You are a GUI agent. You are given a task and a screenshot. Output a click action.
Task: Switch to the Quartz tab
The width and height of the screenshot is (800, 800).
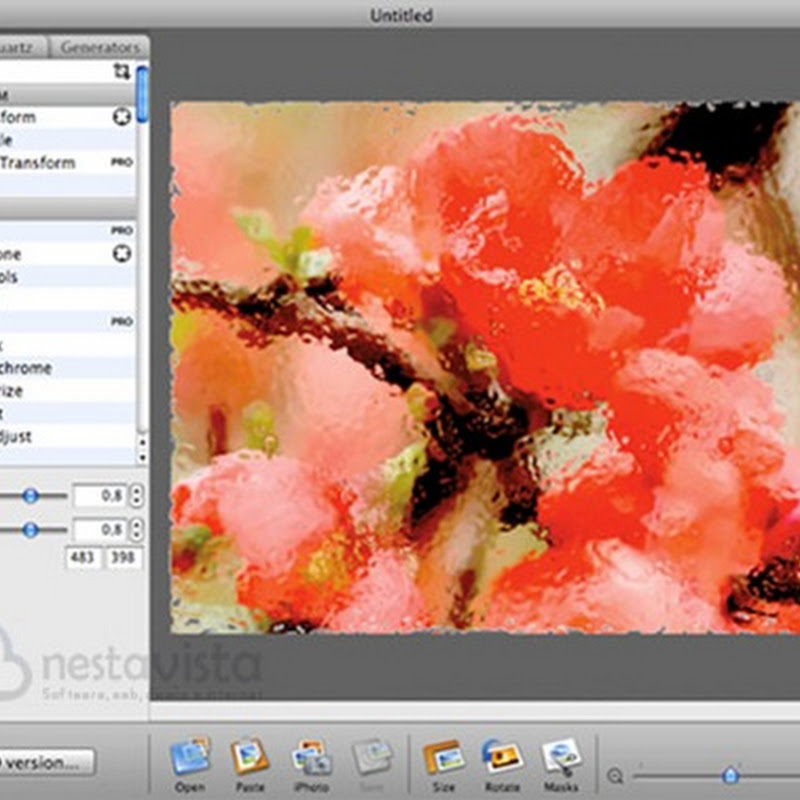[x=22, y=47]
